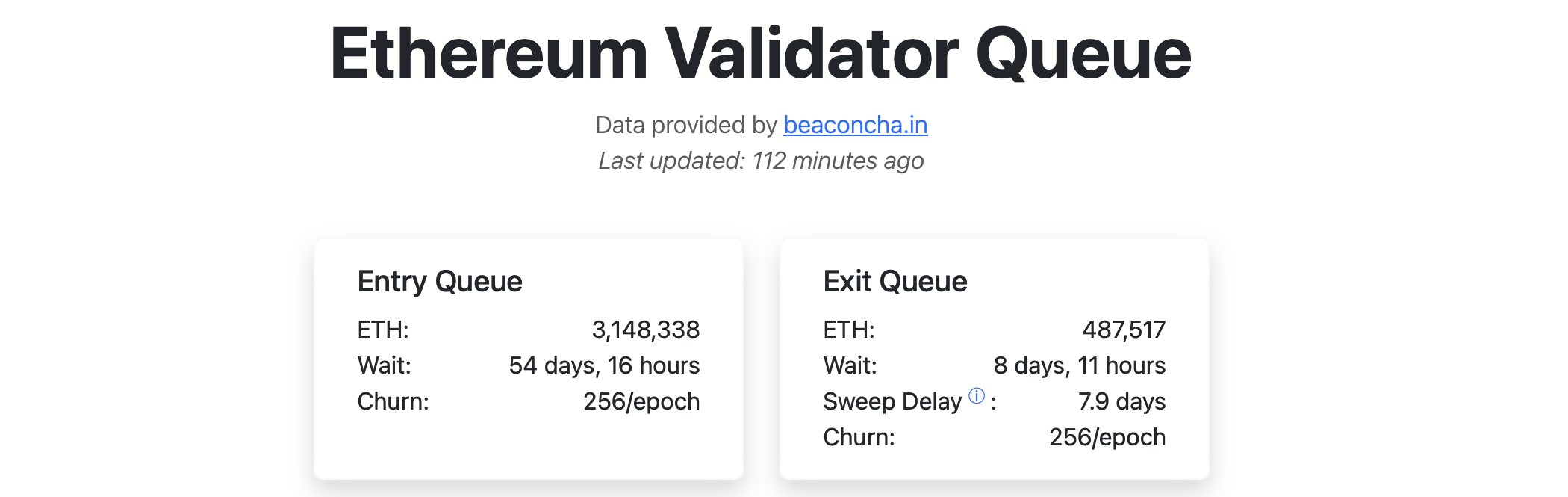
Task: Click the Exit Queue ETH value 487,517
Action: (x=1124, y=330)
